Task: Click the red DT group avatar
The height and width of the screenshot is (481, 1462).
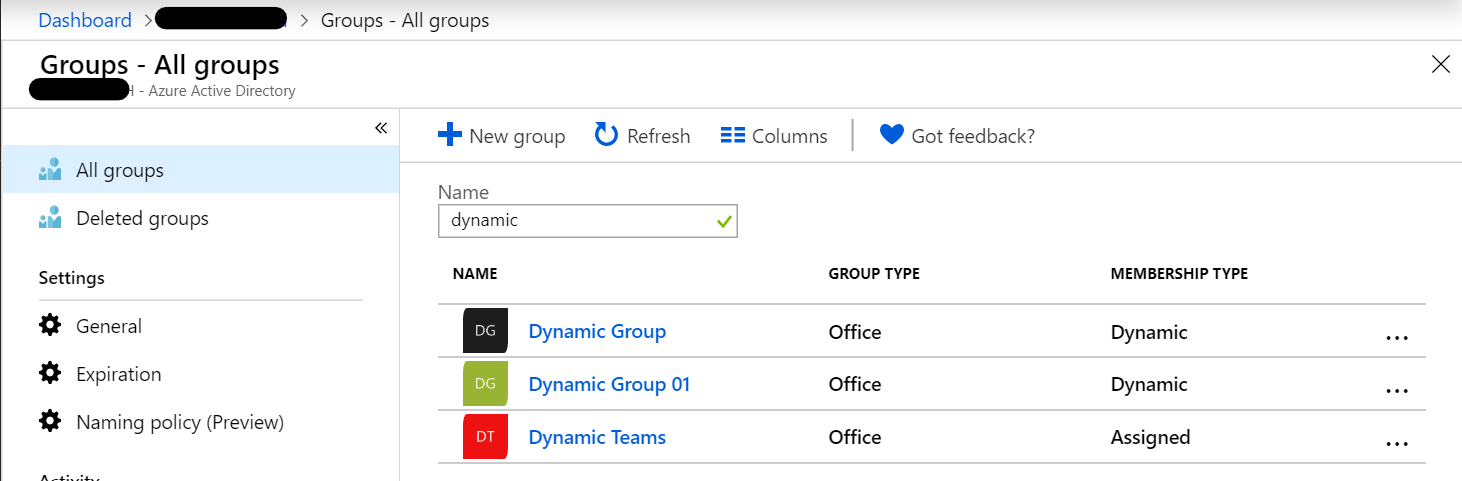Action: pos(485,437)
